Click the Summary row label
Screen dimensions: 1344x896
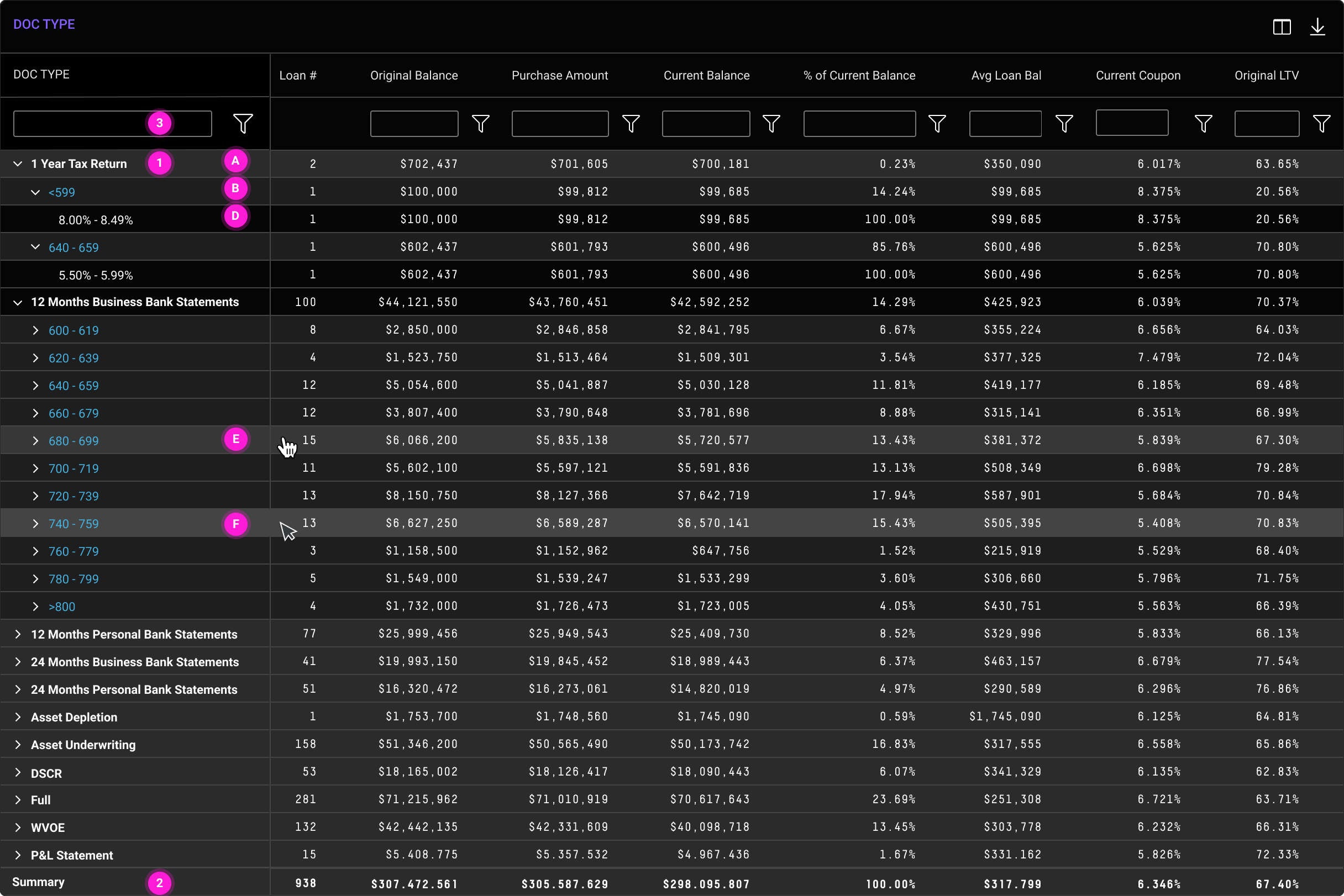click(38, 882)
